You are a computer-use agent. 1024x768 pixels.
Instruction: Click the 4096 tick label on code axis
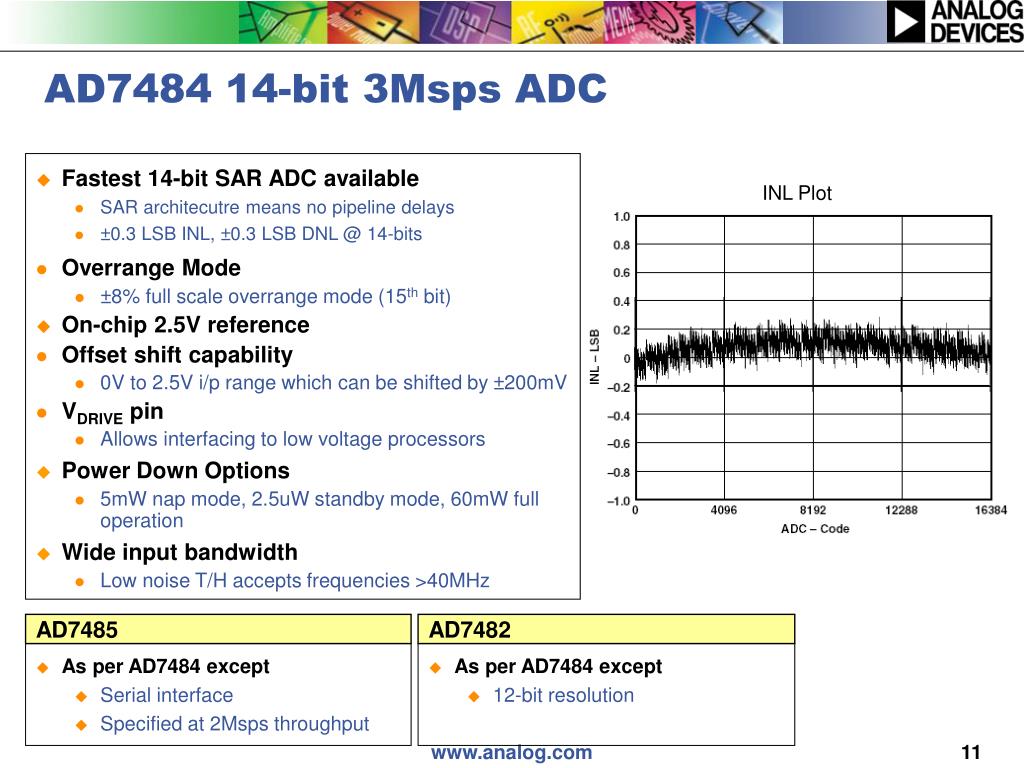[x=724, y=510]
